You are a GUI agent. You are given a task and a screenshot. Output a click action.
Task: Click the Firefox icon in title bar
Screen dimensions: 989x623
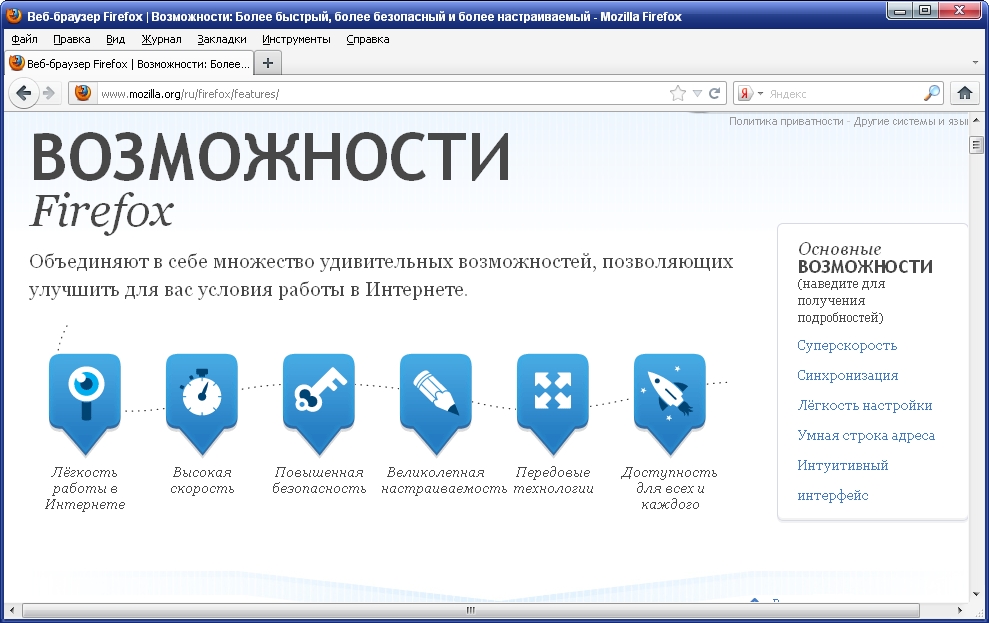click(14, 15)
